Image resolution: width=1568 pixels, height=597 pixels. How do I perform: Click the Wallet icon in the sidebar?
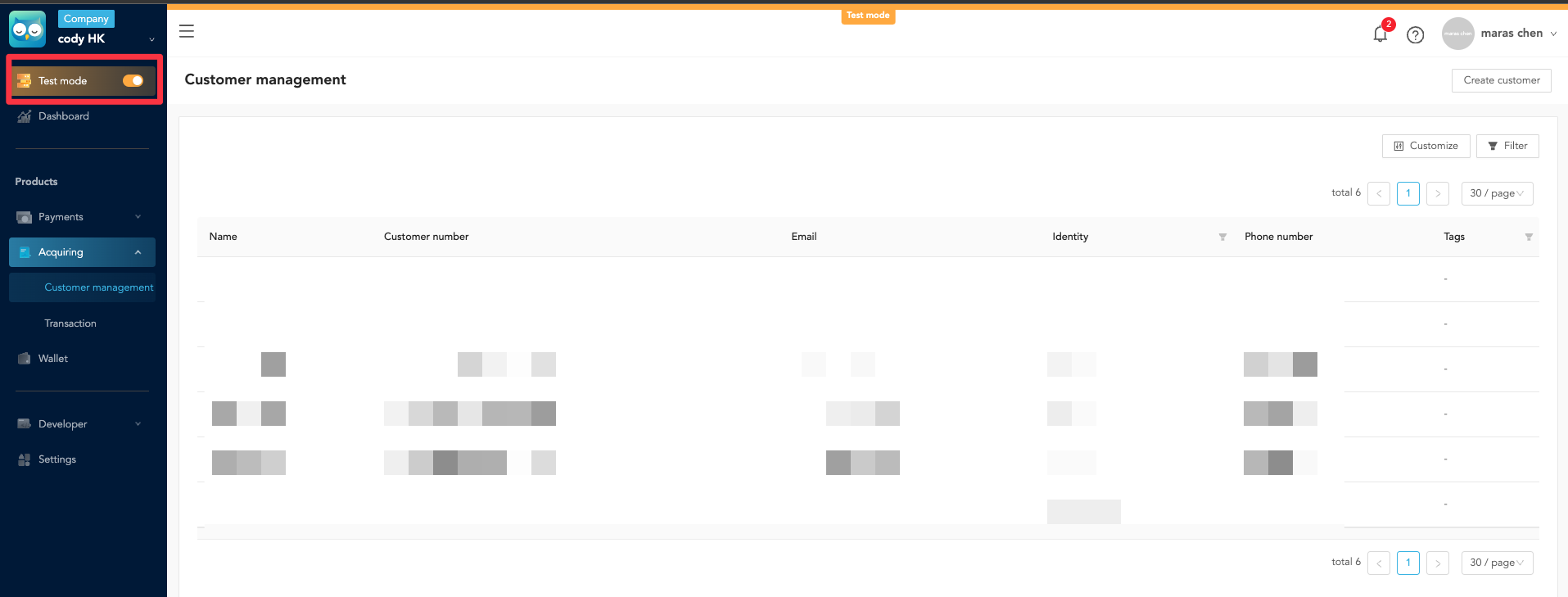click(25, 359)
